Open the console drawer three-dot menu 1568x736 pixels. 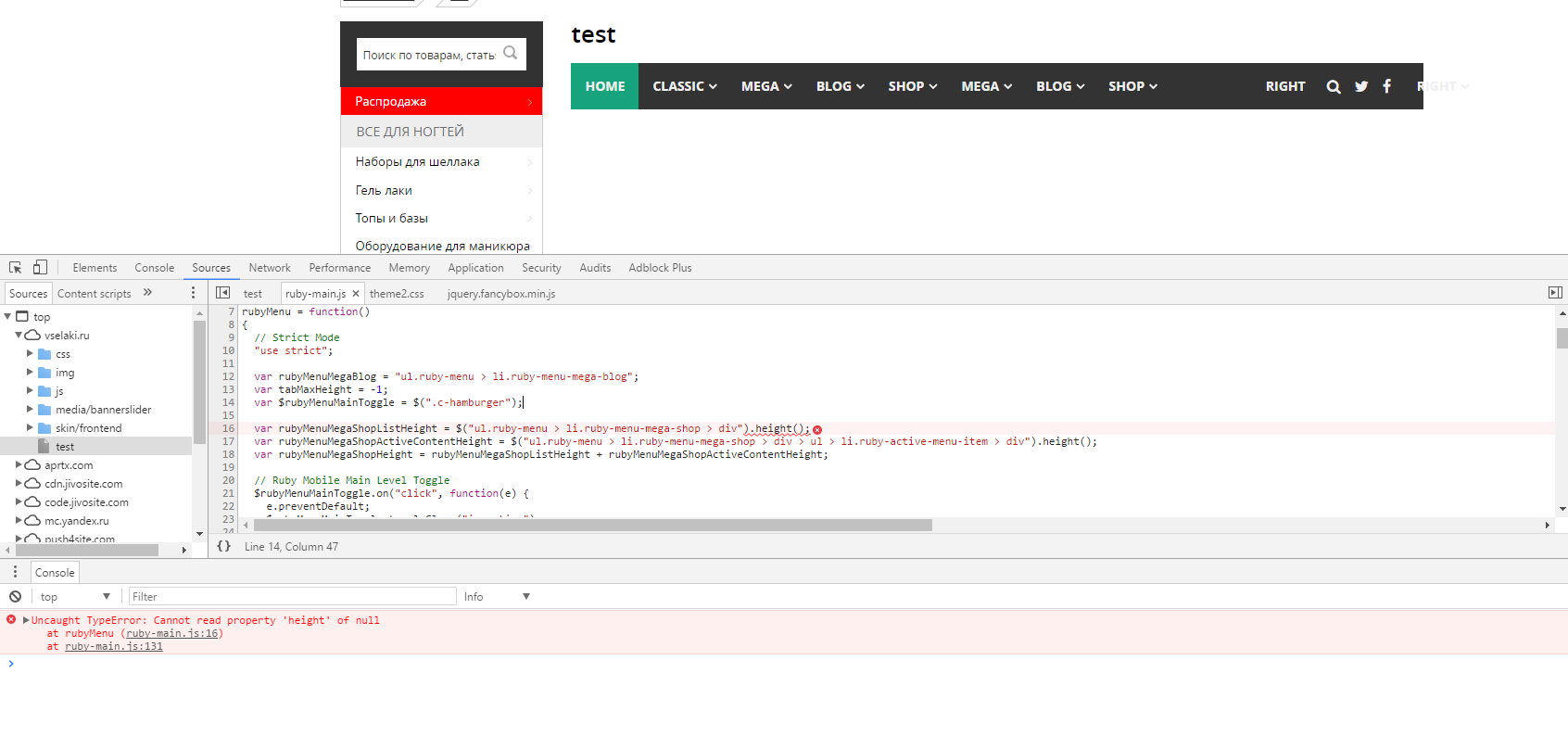[15, 572]
